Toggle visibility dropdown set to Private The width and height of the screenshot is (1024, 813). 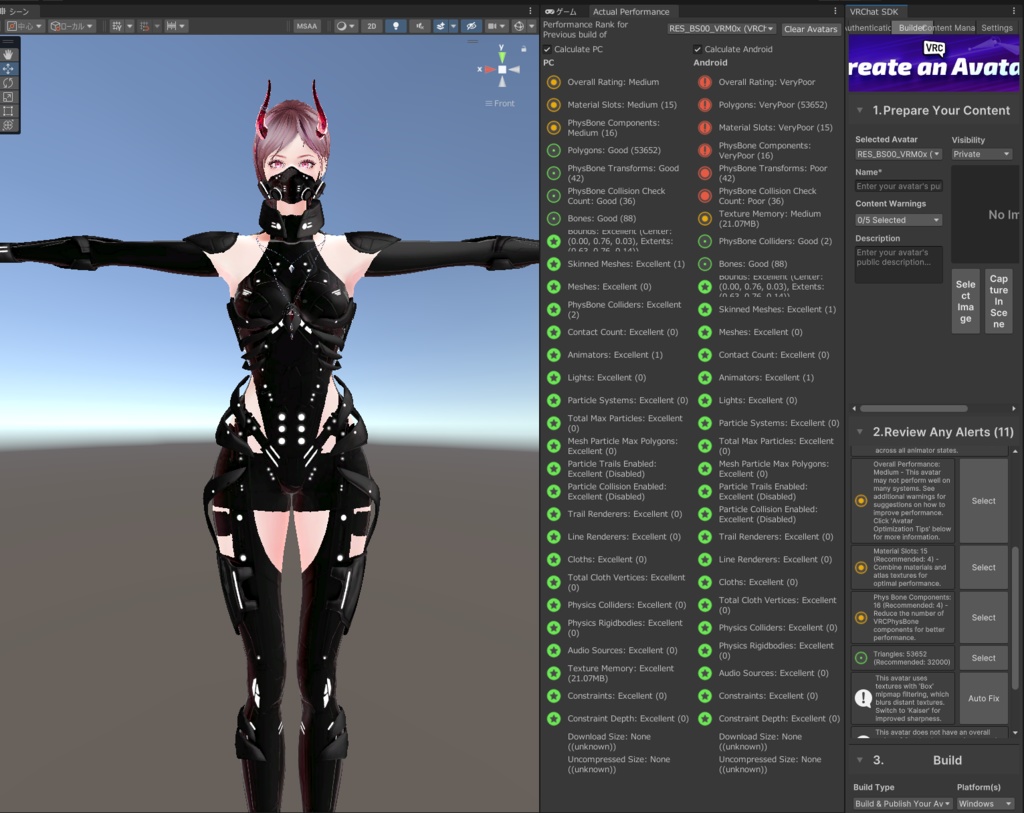click(984, 154)
